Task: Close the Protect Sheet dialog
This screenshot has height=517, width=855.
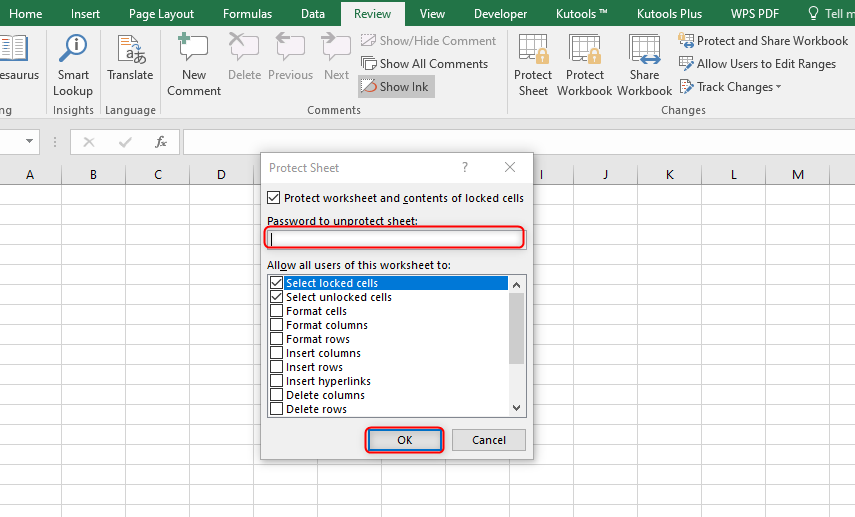Action: click(510, 167)
